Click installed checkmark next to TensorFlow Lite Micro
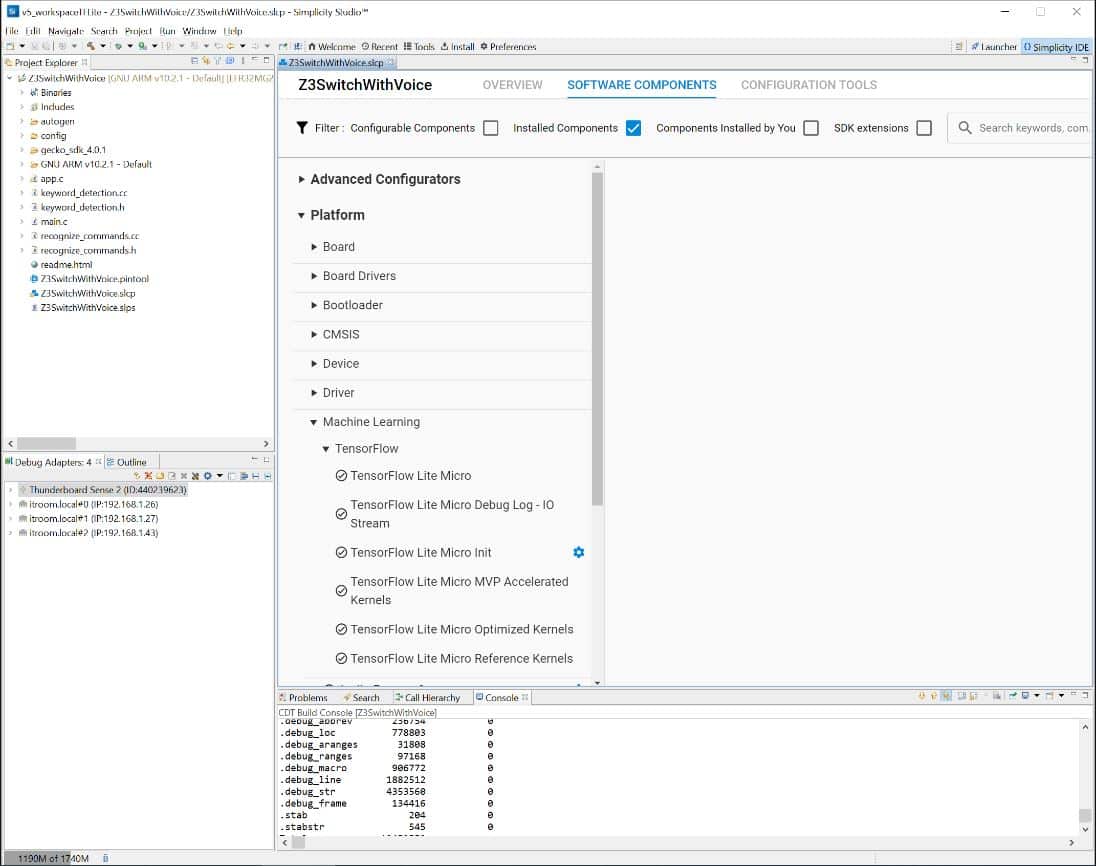 tap(341, 476)
